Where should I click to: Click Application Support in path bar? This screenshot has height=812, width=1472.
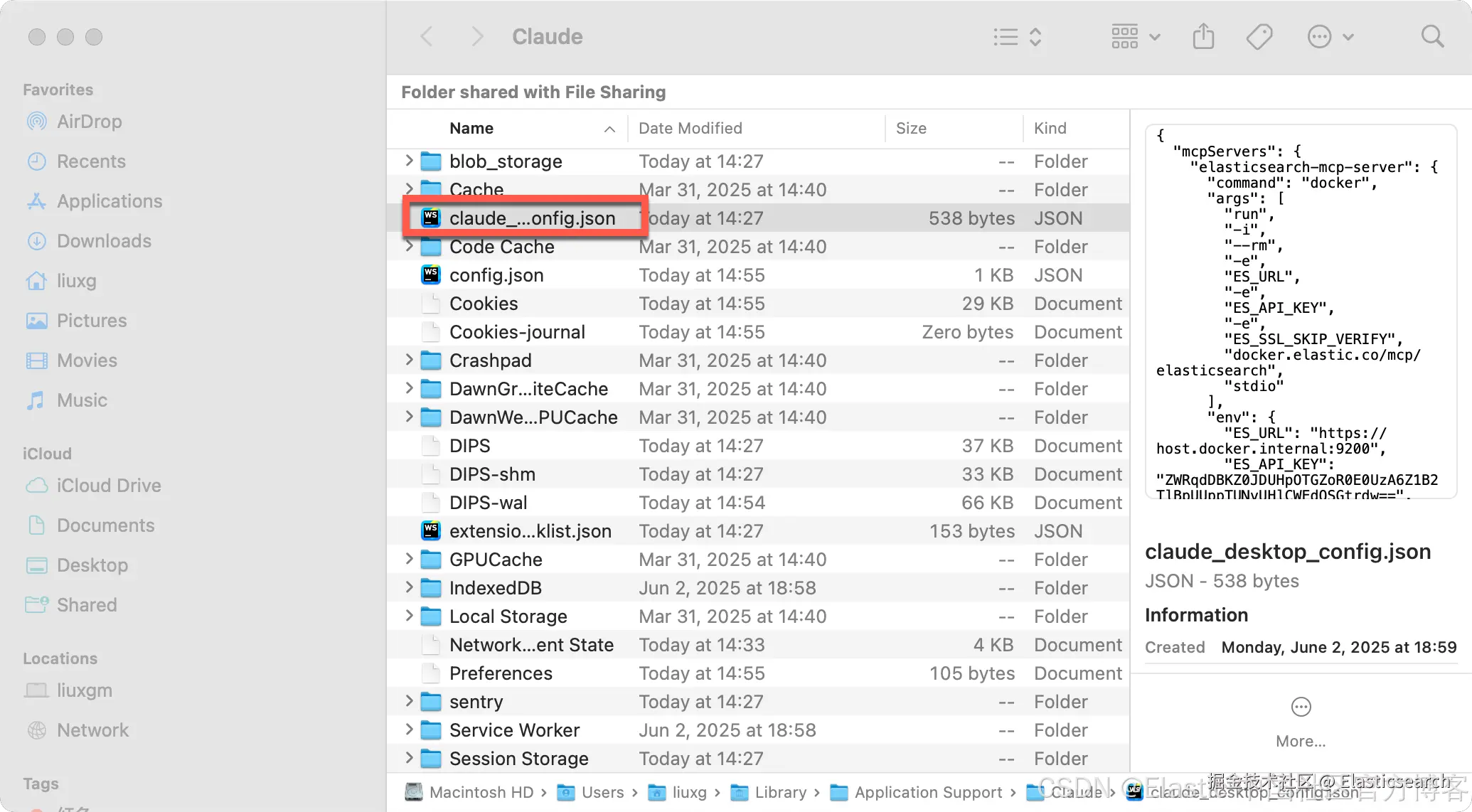coord(927,792)
